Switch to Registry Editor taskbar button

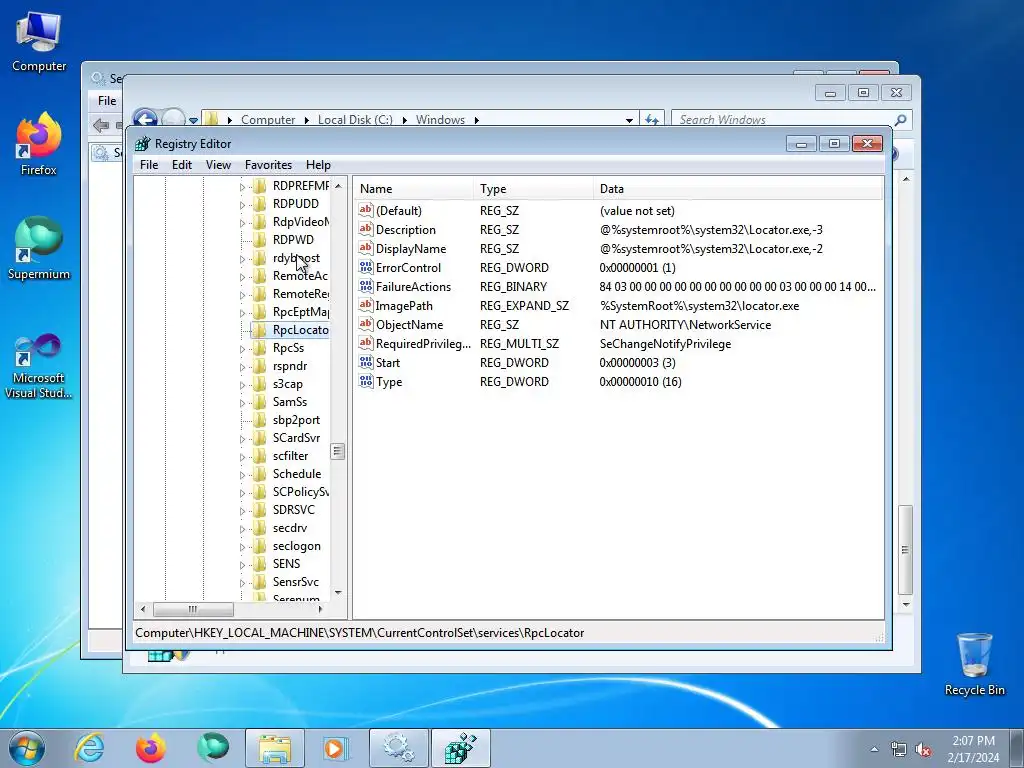[460, 748]
